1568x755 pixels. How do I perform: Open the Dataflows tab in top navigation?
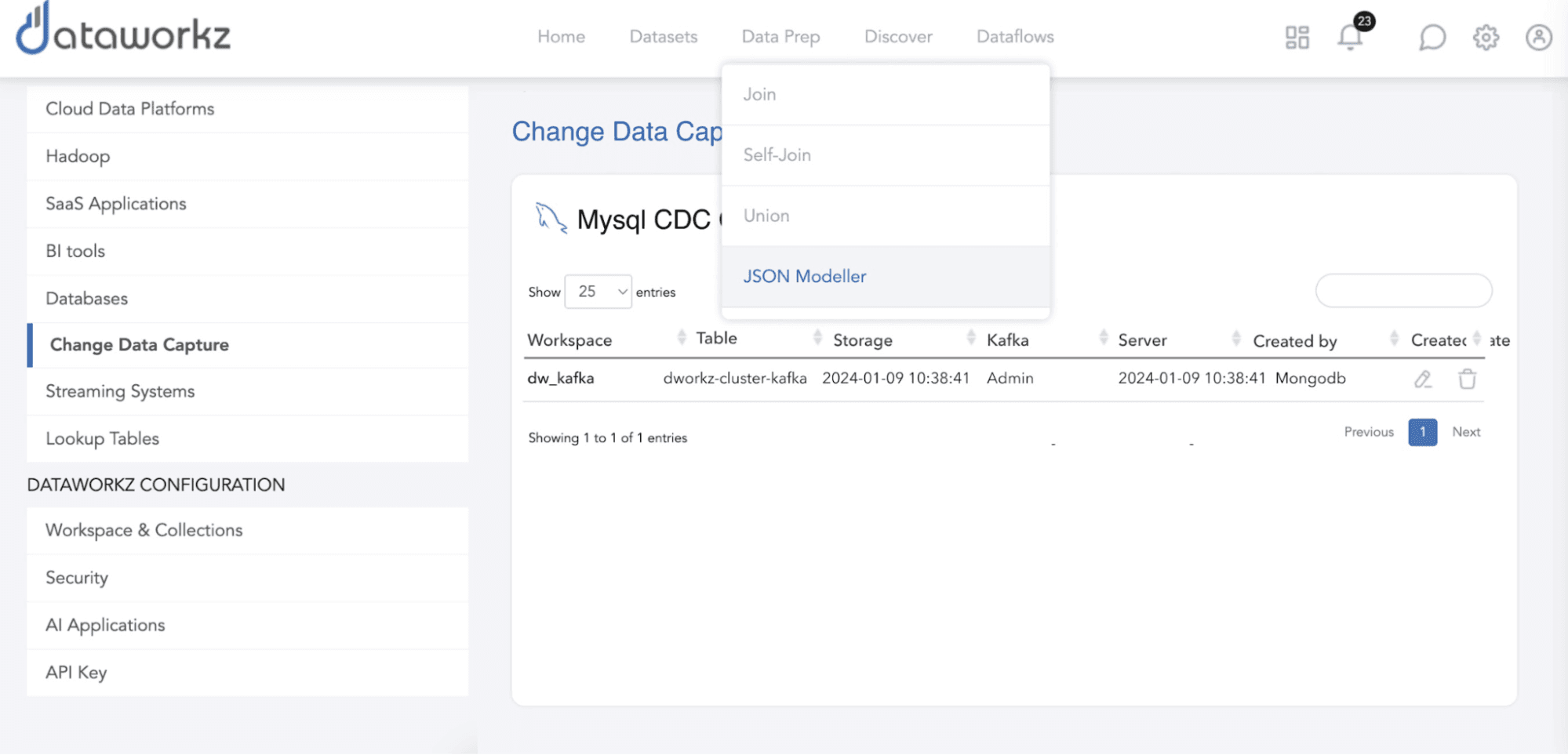click(x=1015, y=37)
